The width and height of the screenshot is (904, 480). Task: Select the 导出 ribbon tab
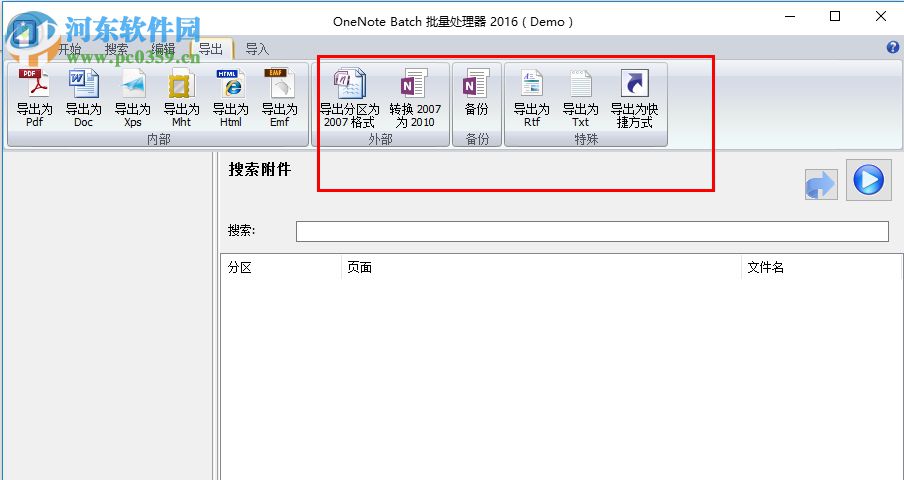click(211, 49)
